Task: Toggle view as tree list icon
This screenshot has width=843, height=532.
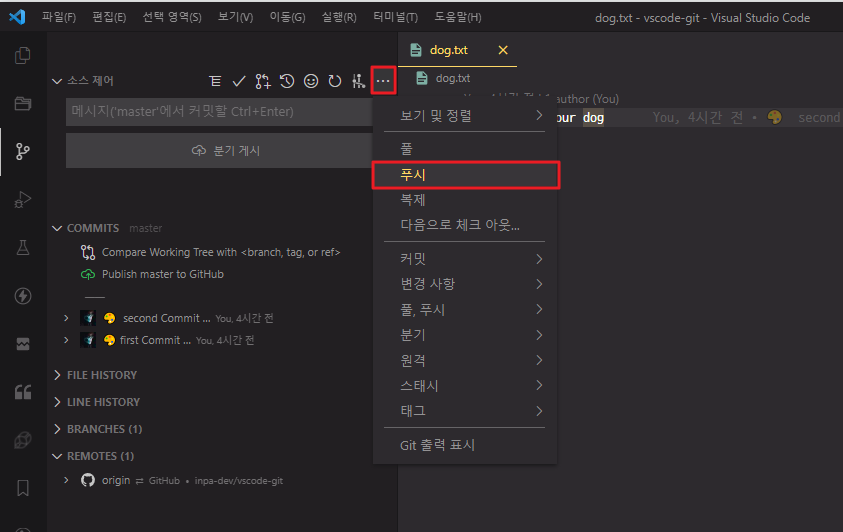Action: tap(215, 81)
